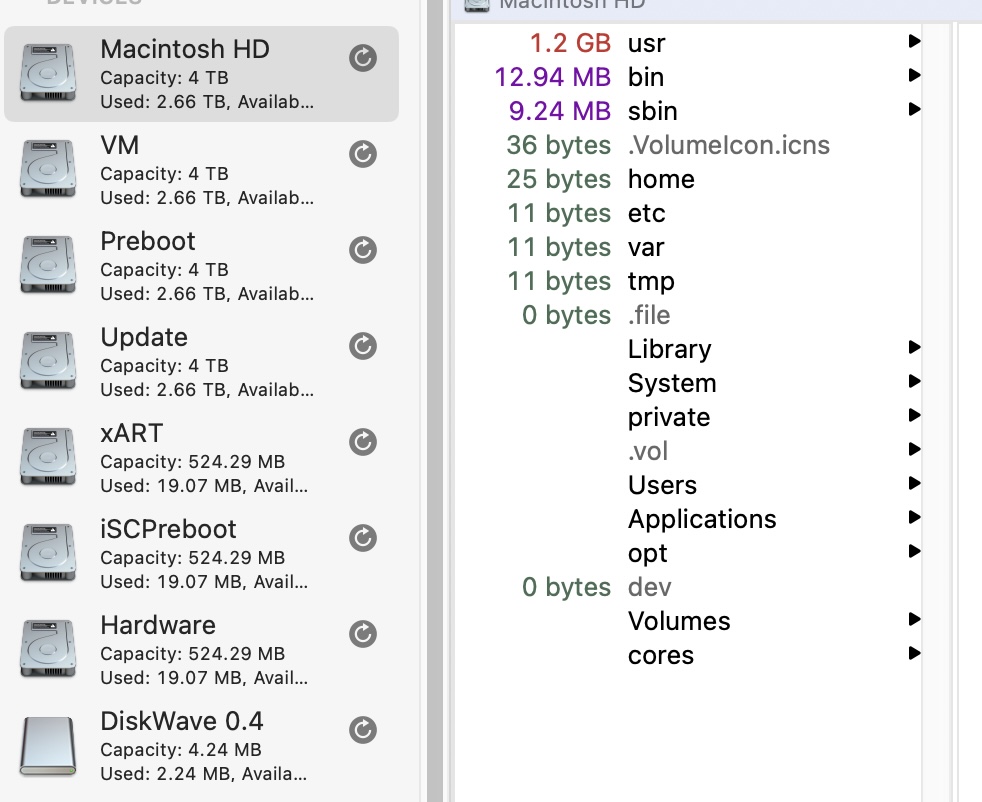Select the cores folder row
The image size is (982, 802).
(x=688, y=655)
